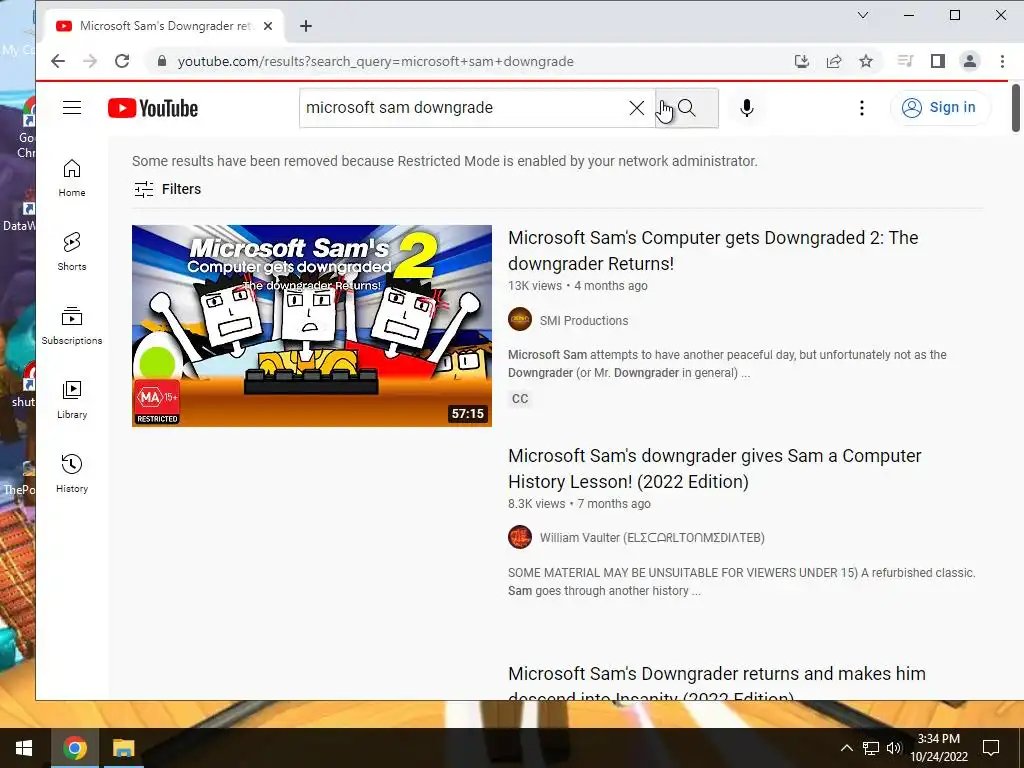
Task: Show hidden system tray icons
Action: [846, 748]
